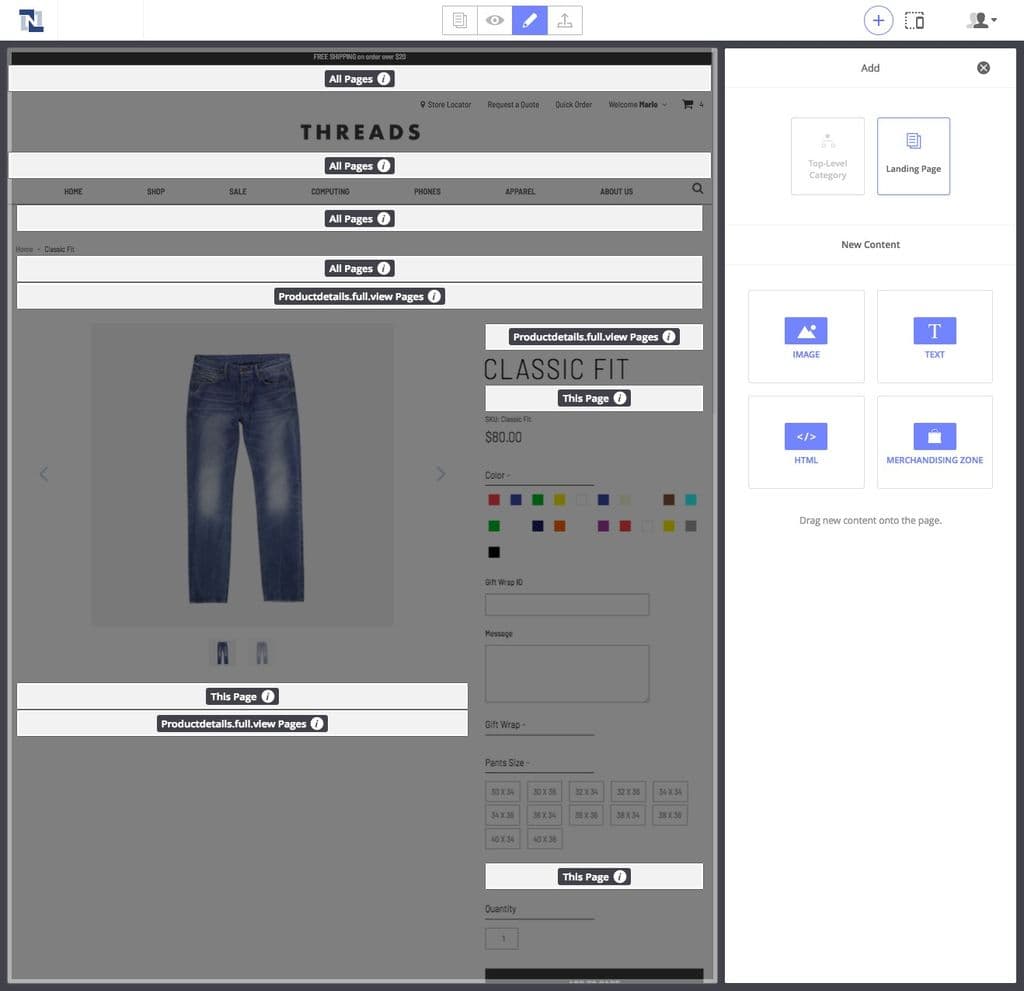Info icon on All Pages area below THREADS
The height and width of the screenshot is (991, 1024).
(x=384, y=166)
